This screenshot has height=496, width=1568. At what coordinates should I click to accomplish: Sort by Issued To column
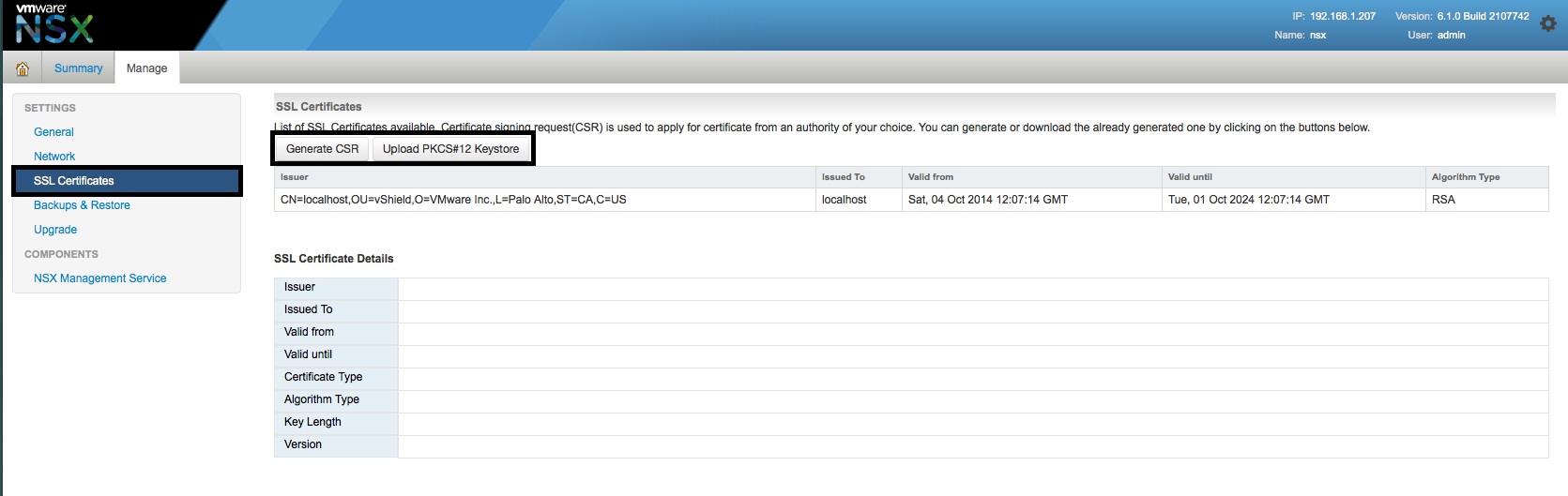coord(843,177)
